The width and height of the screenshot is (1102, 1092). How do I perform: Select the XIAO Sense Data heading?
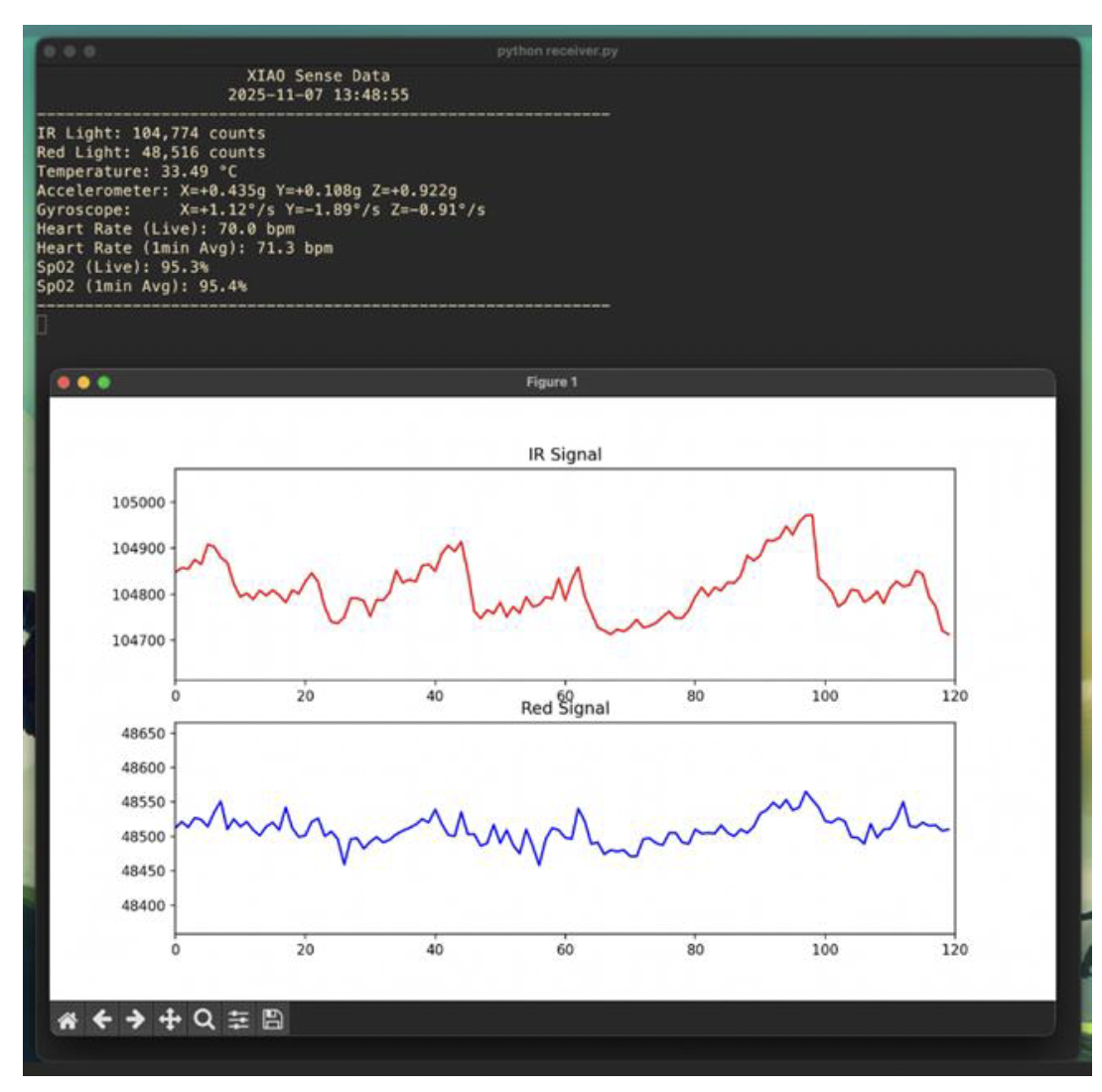pyautogui.click(x=319, y=75)
